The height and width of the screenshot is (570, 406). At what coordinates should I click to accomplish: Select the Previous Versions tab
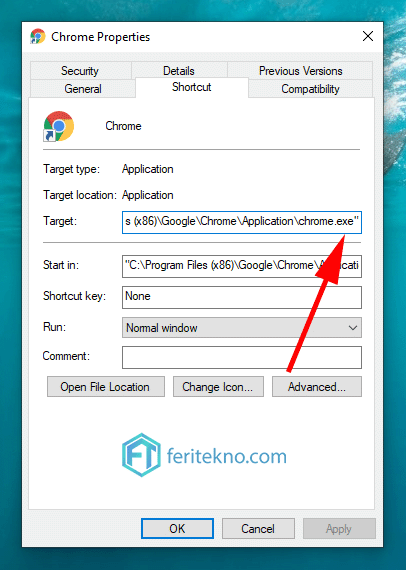tap(300, 71)
